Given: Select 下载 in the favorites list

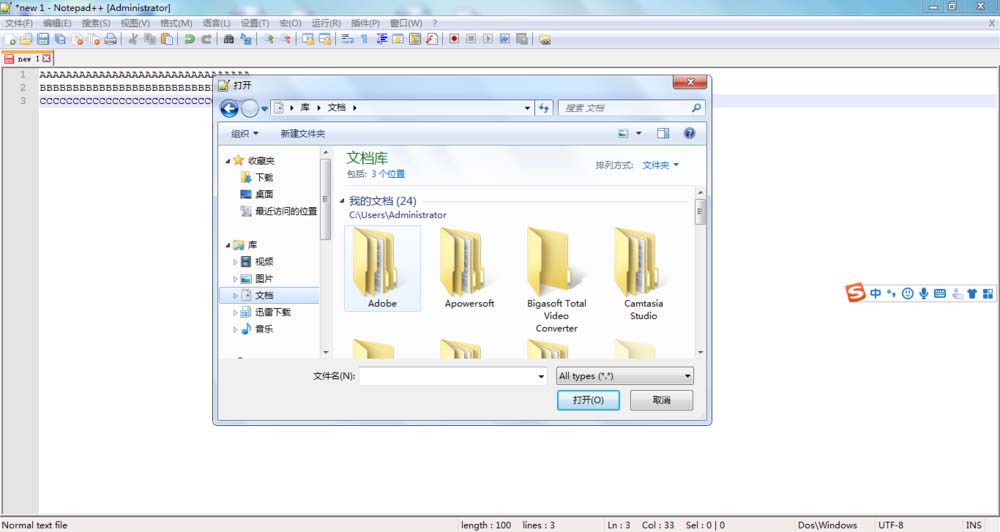Looking at the screenshot, I should [263, 177].
